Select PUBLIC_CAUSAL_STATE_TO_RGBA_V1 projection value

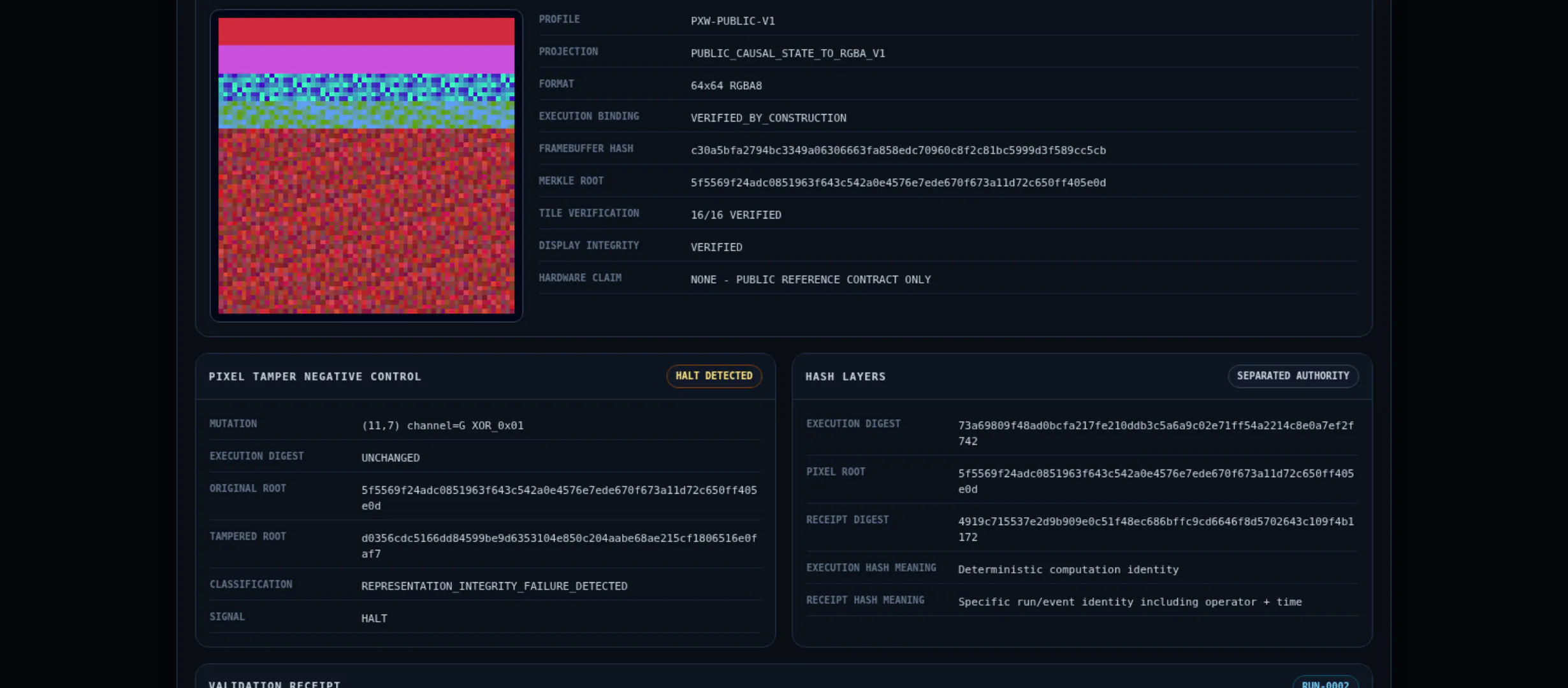[x=788, y=54]
